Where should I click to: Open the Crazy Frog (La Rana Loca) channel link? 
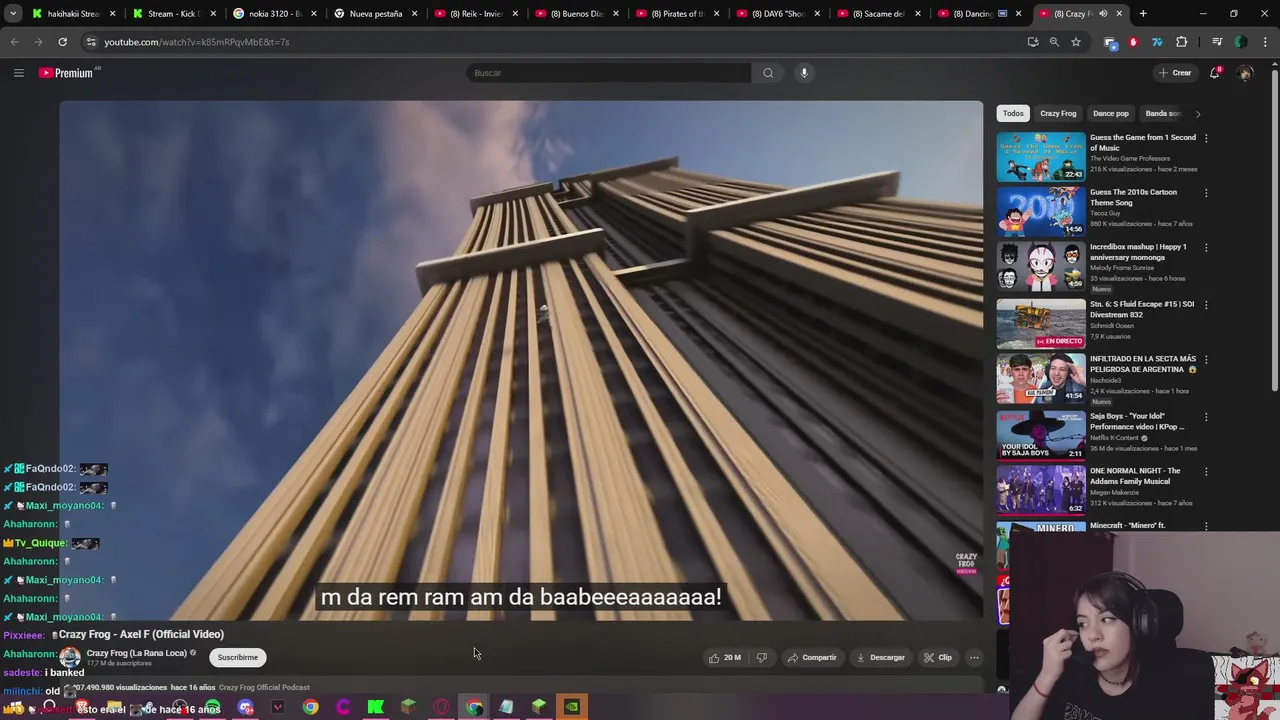coord(136,653)
